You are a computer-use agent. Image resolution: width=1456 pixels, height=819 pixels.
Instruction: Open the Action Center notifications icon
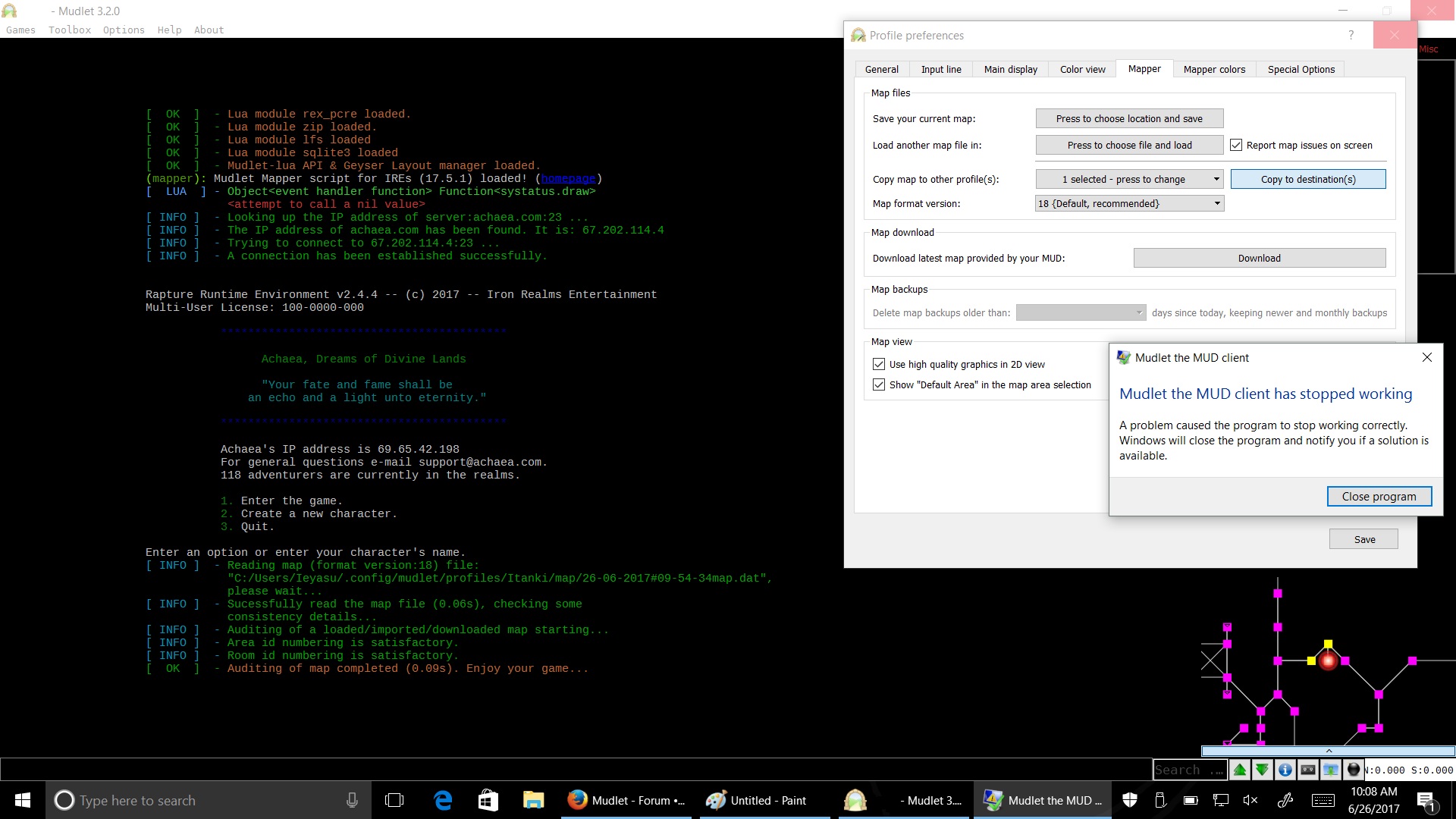click(x=1426, y=801)
